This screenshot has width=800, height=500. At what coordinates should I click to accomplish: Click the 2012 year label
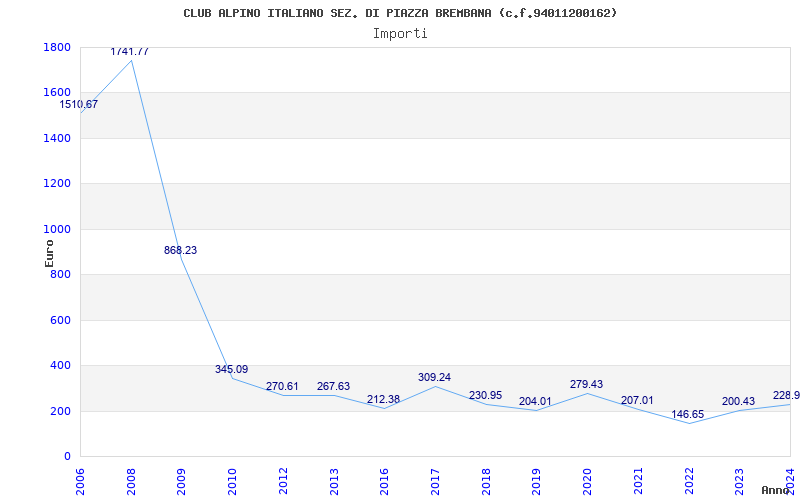point(283,482)
